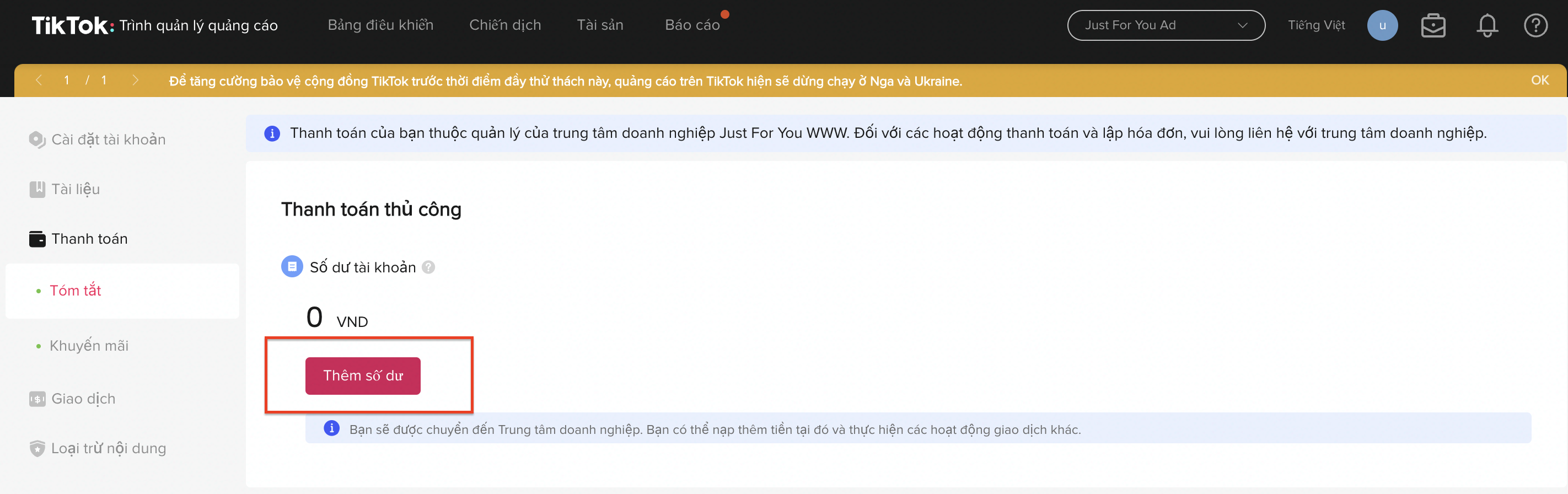Click the help icon beside Số dư tài khoản
This screenshot has height=494, width=1568.
coord(428,267)
